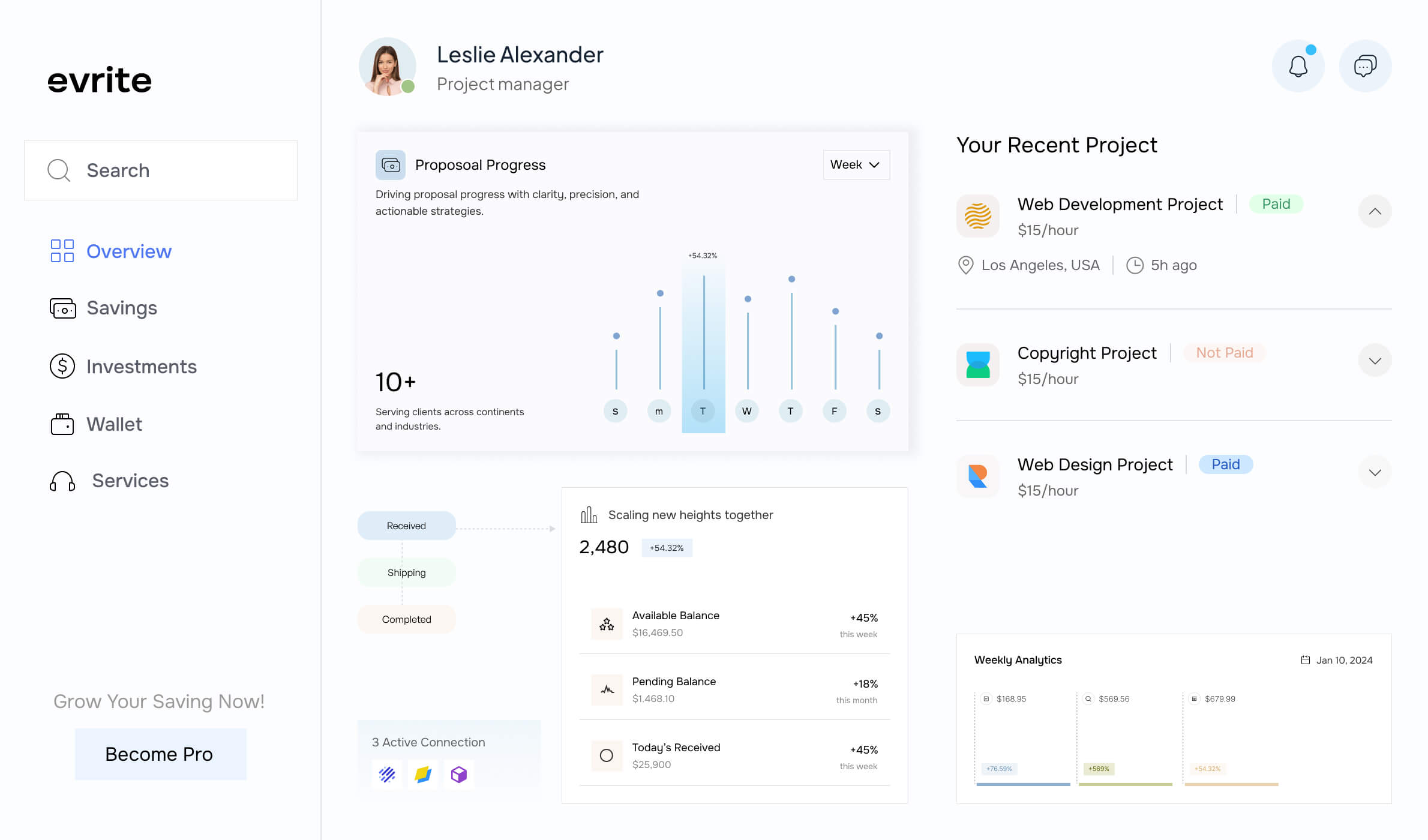1428x840 pixels.
Task: Click the Web Development Project wave logo
Action: (977, 216)
